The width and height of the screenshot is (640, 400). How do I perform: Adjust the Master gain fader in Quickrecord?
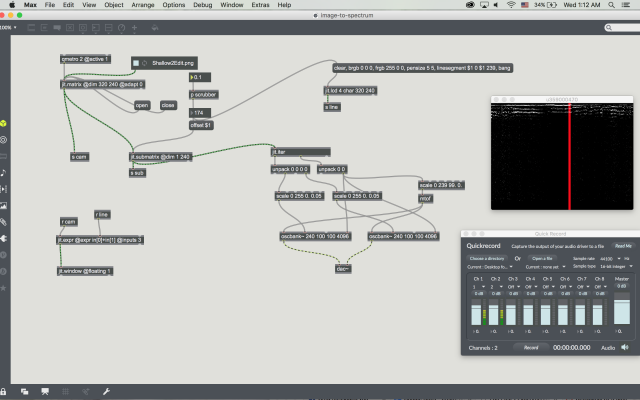622,309
